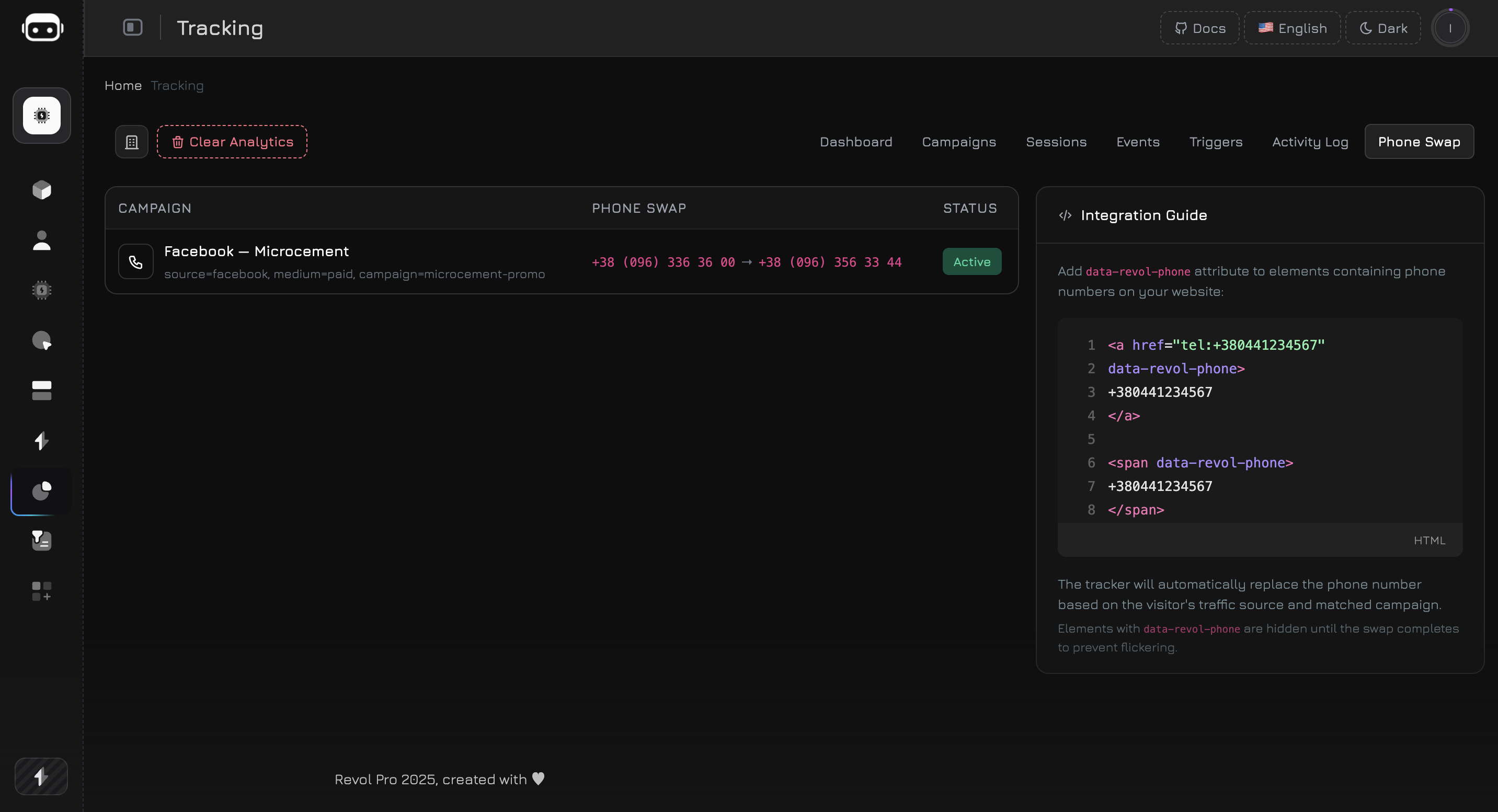The image size is (1498, 812).
Task: Toggle the sidebar collapse button
Action: click(133, 27)
